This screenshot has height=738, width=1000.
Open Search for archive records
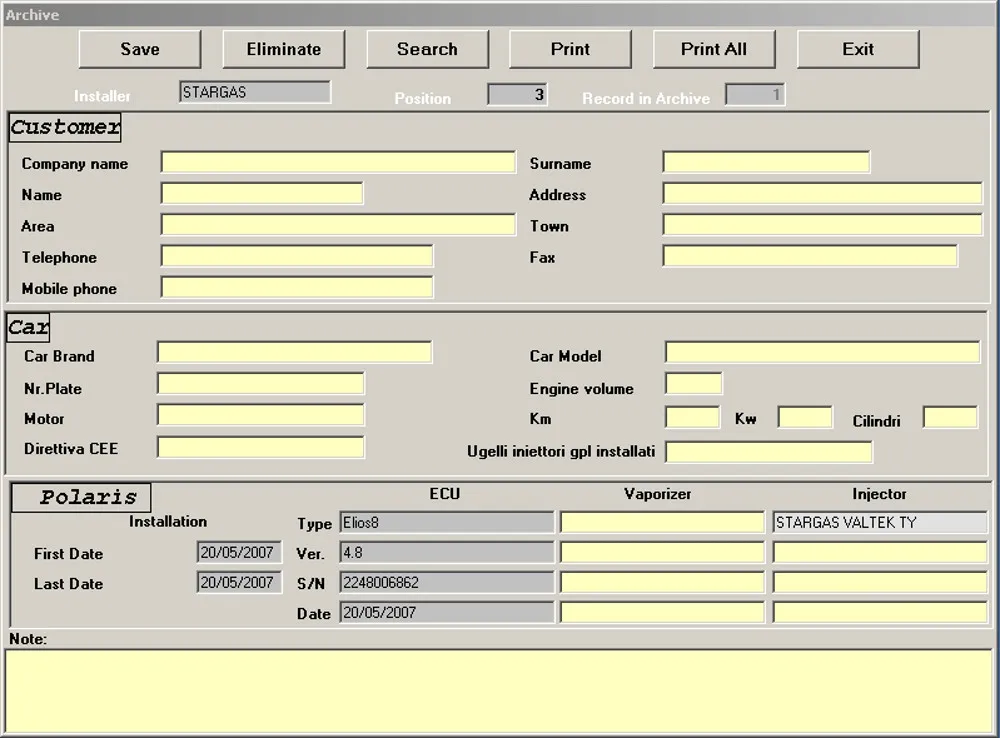pos(427,49)
